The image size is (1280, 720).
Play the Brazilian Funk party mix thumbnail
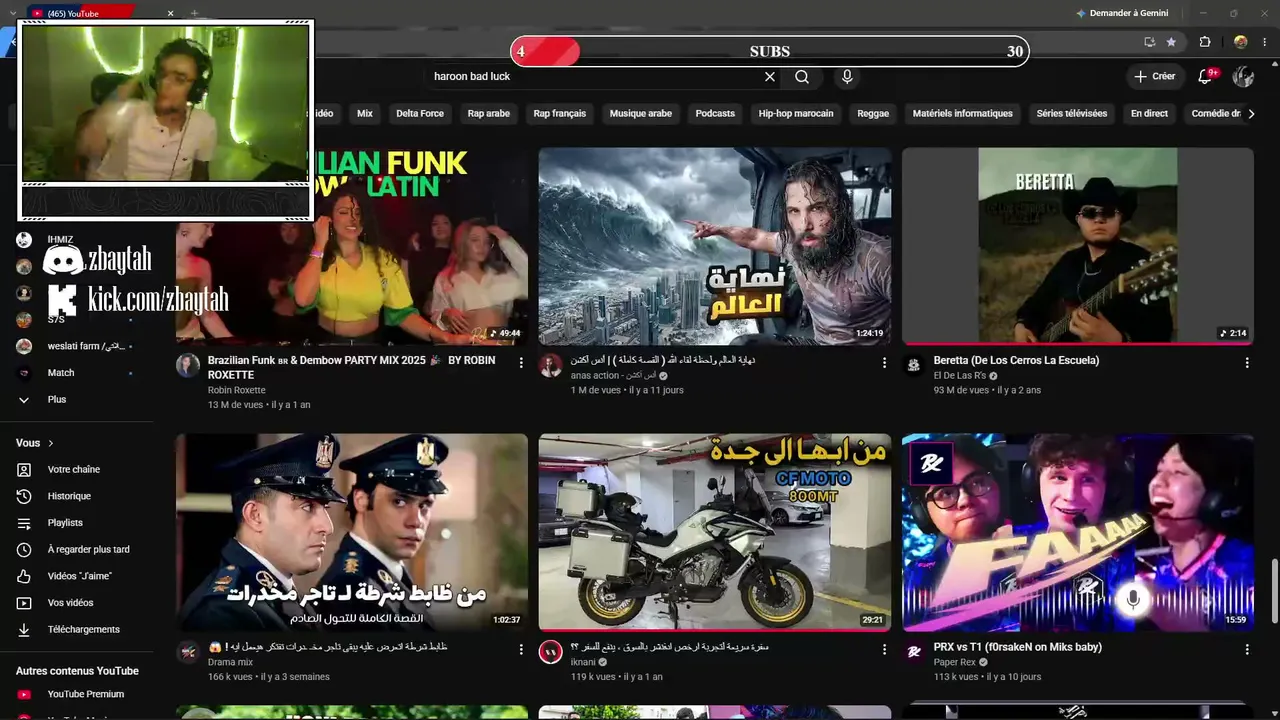pos(352,246)
